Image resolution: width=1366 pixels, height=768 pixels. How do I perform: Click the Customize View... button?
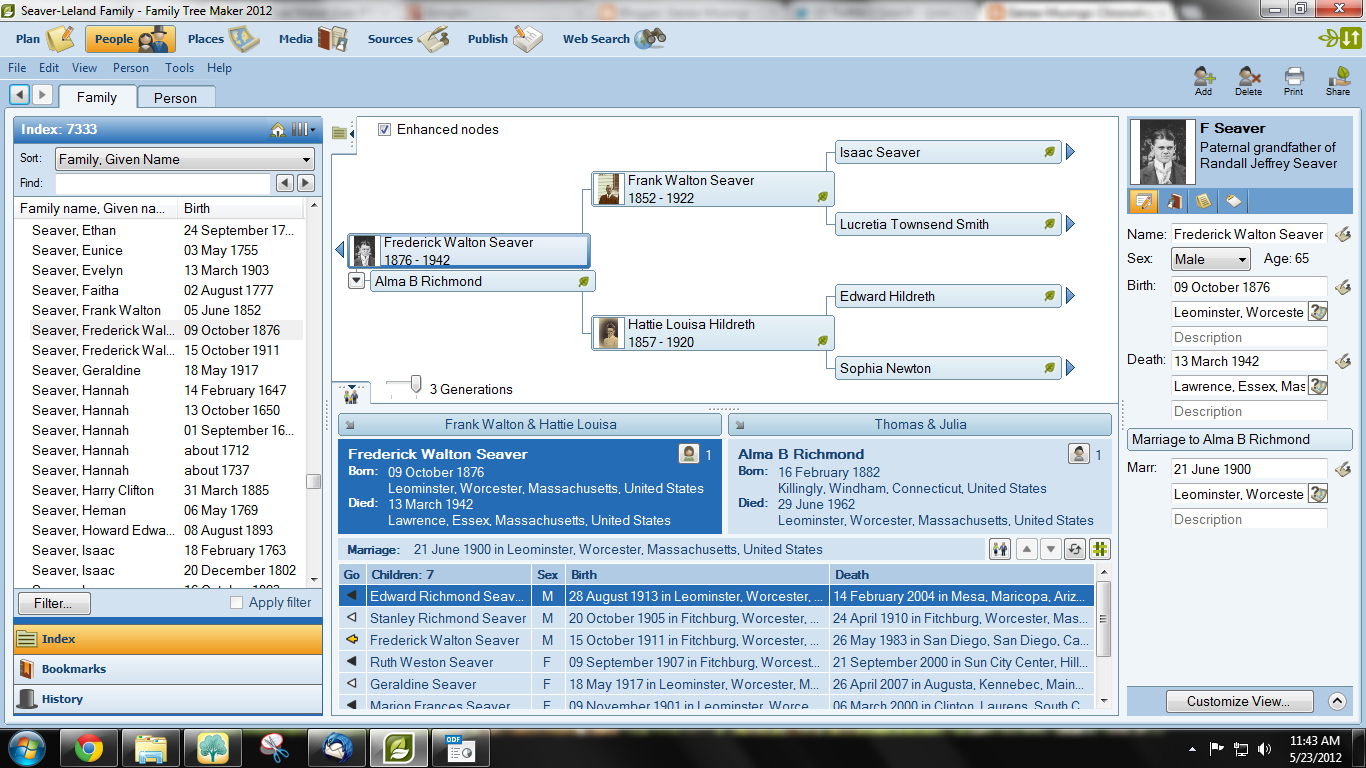[x=1241, y=701]
